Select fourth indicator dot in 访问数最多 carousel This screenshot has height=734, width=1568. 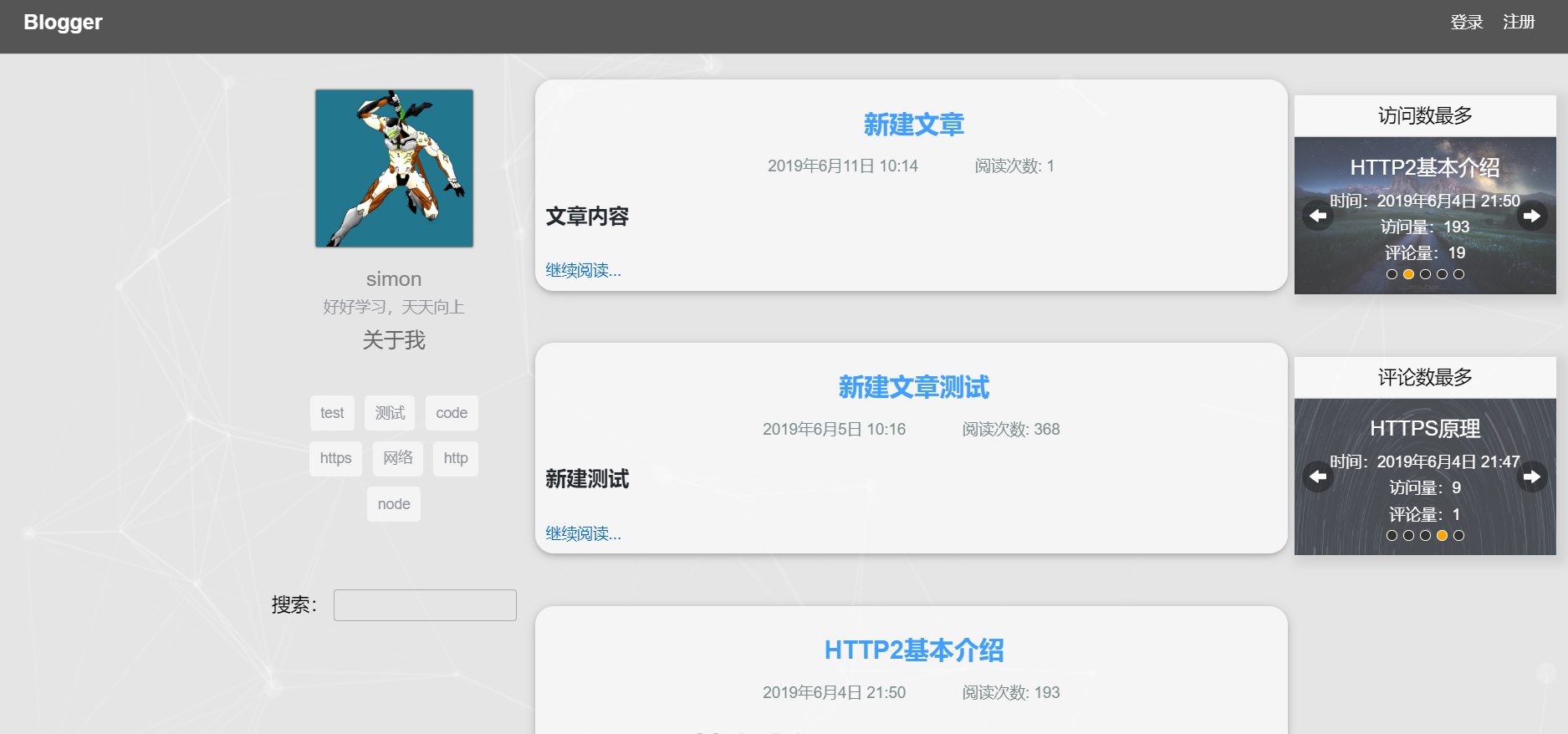pyautogui.click(x=1442, y=274)
